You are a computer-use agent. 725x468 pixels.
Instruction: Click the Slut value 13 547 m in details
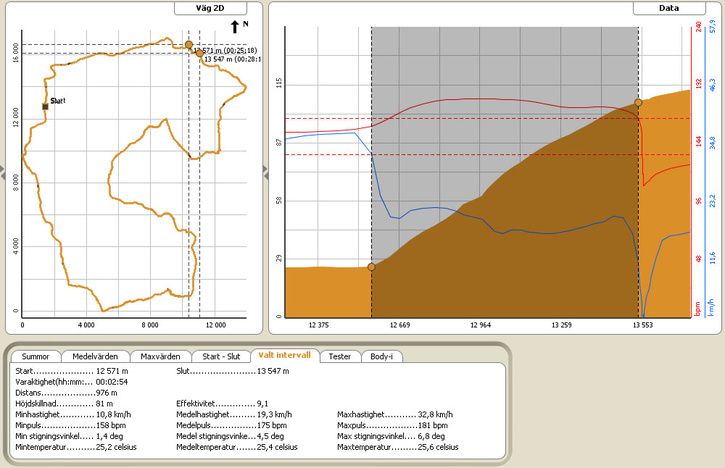tap(273, 371)
